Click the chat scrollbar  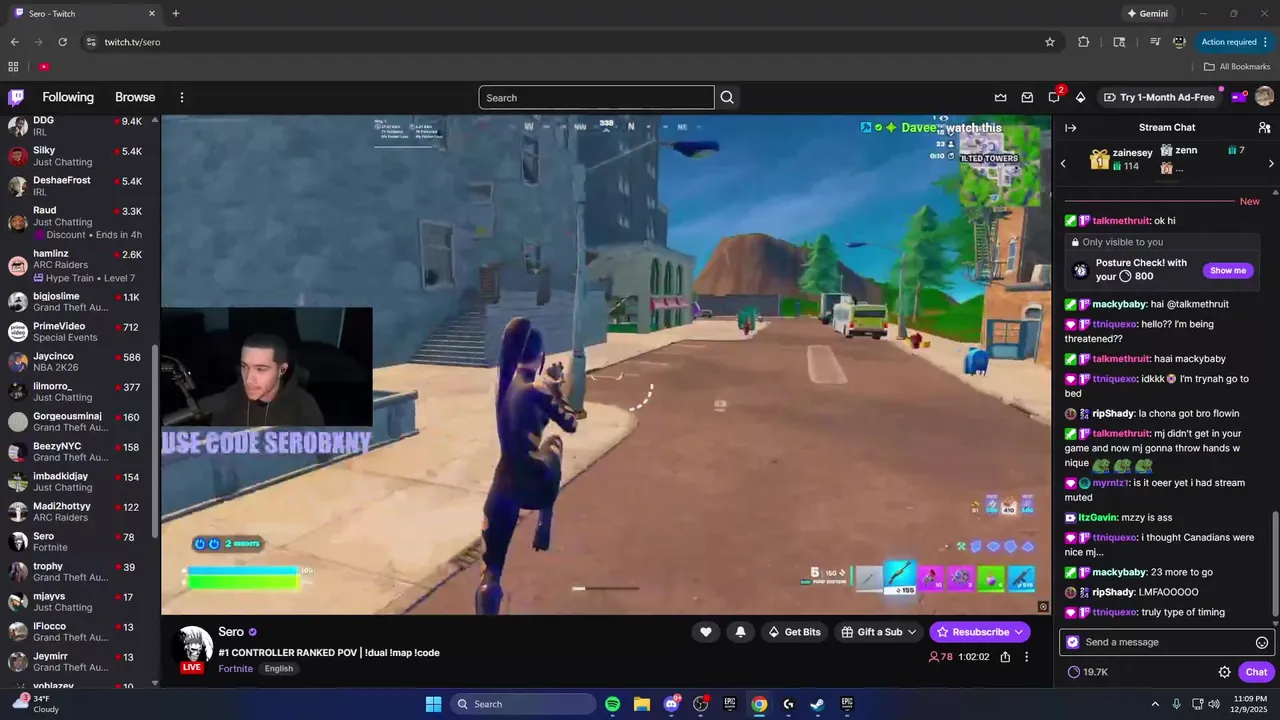click(1275, 565)
